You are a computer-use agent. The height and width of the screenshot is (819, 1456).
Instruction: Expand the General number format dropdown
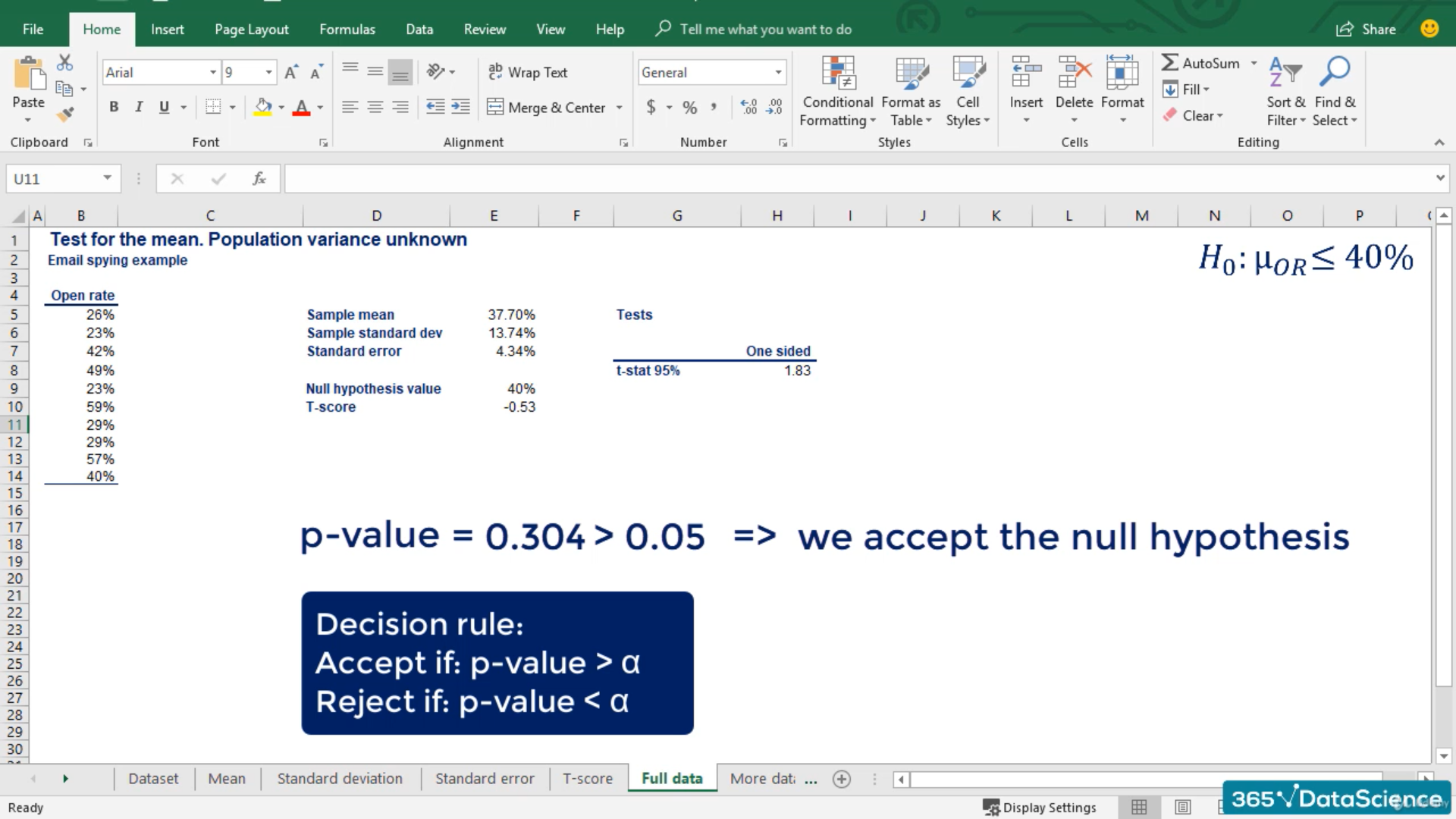tap(778, 73)
